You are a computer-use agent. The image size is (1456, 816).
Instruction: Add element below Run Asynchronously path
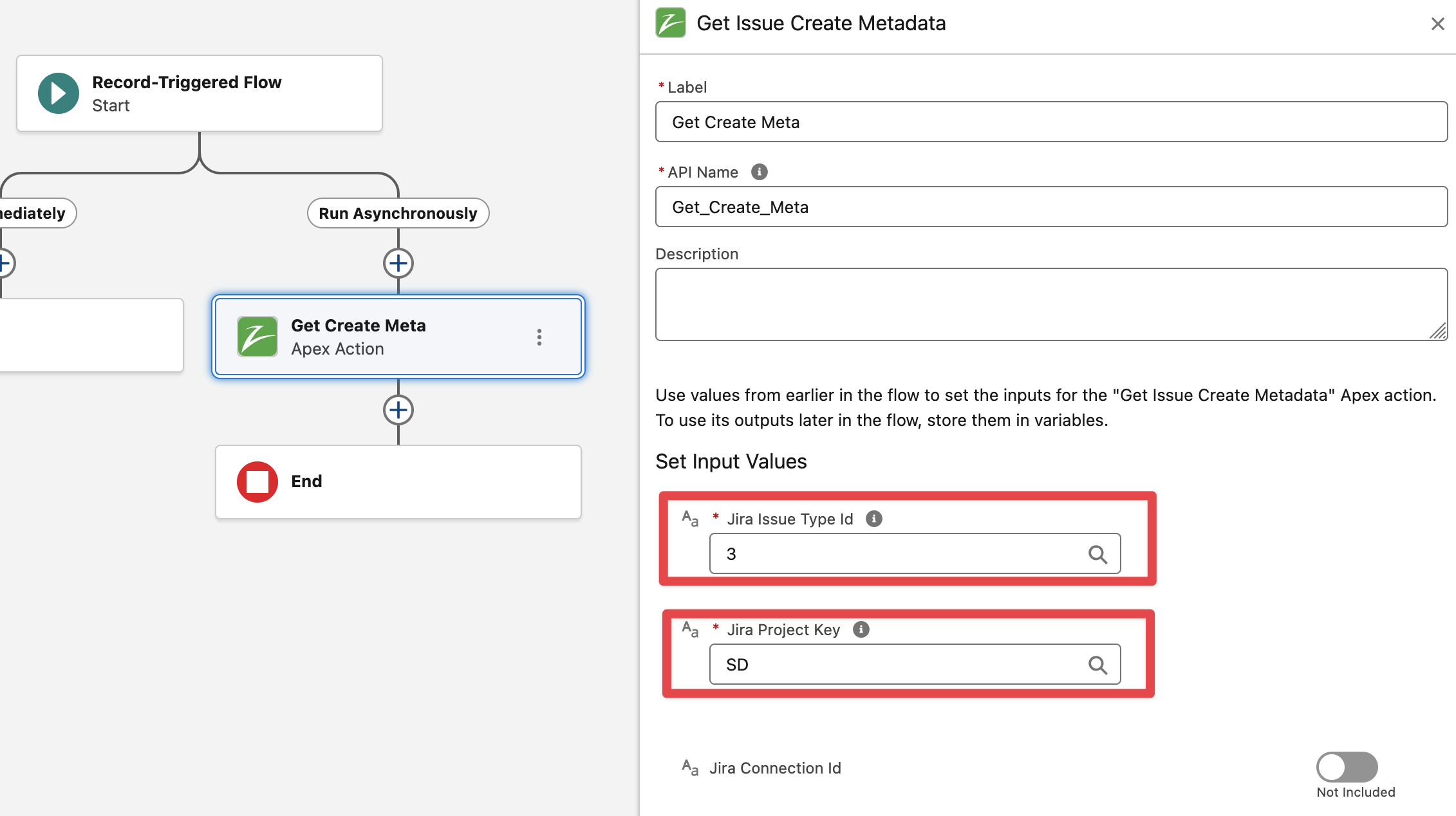pyautogui.click(x=398, y=263)
